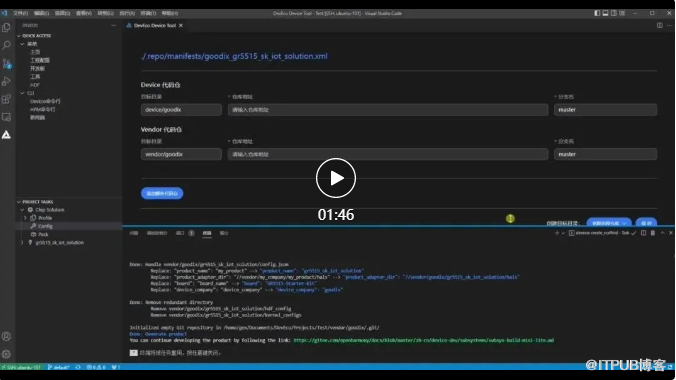Open the terminal launch profile dropdown arrow
The image size is (676, 380).
(x=563, y=233)
